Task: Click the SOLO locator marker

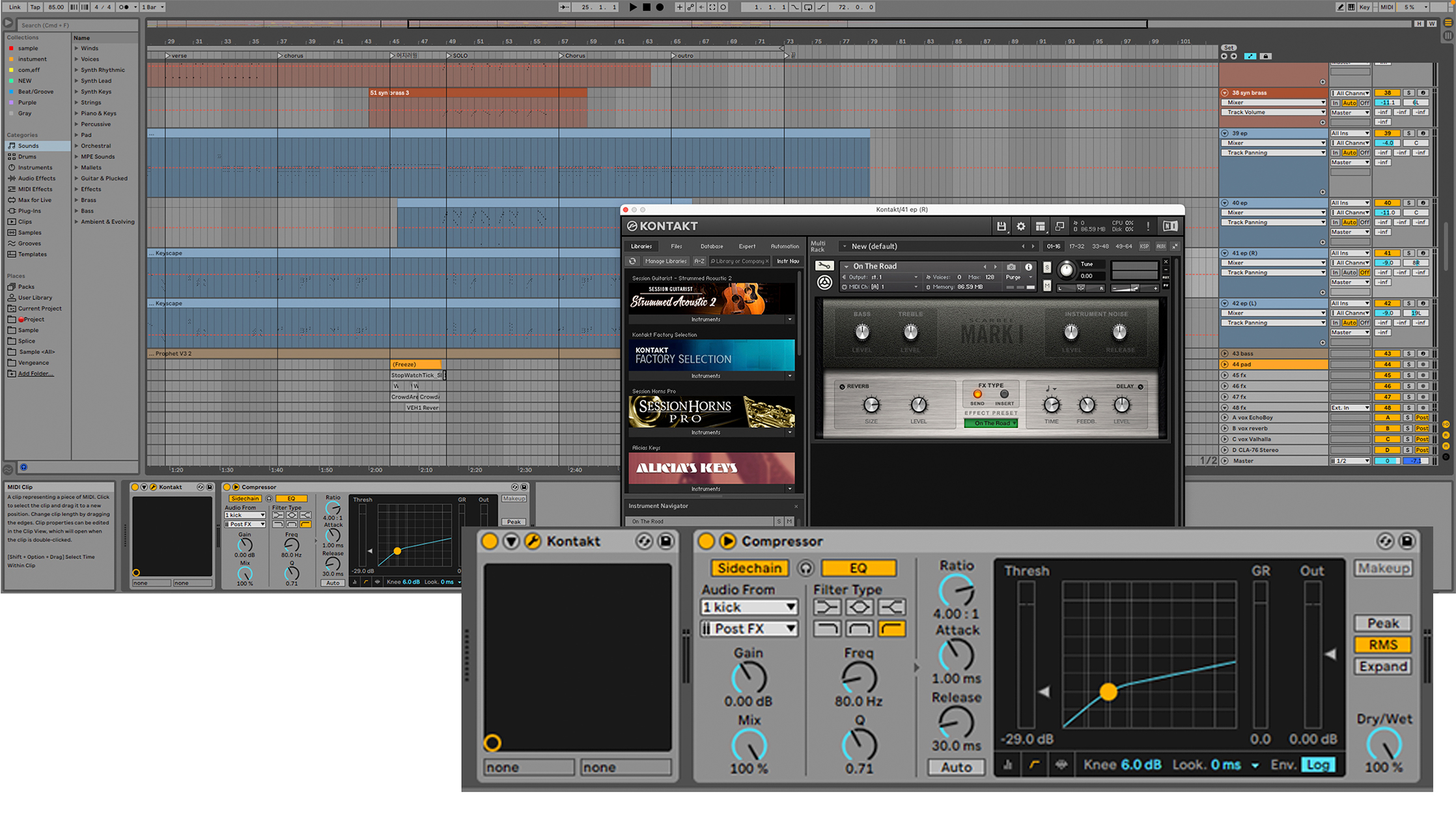Action: [456, 55]
